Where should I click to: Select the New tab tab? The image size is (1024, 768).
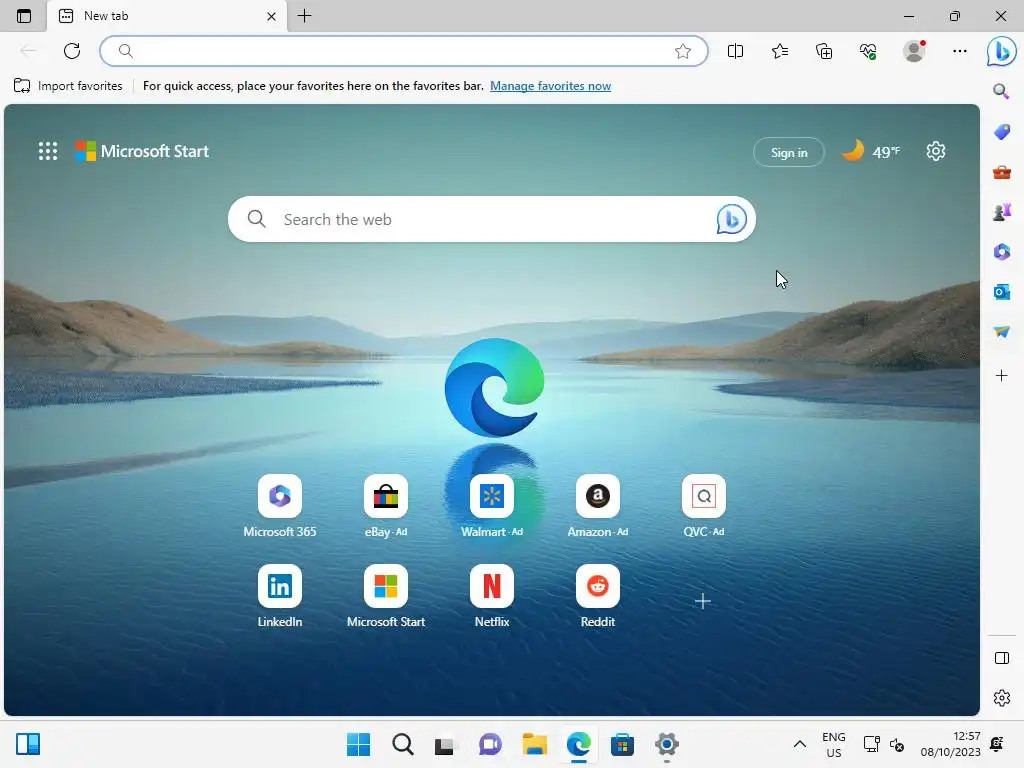168,16
